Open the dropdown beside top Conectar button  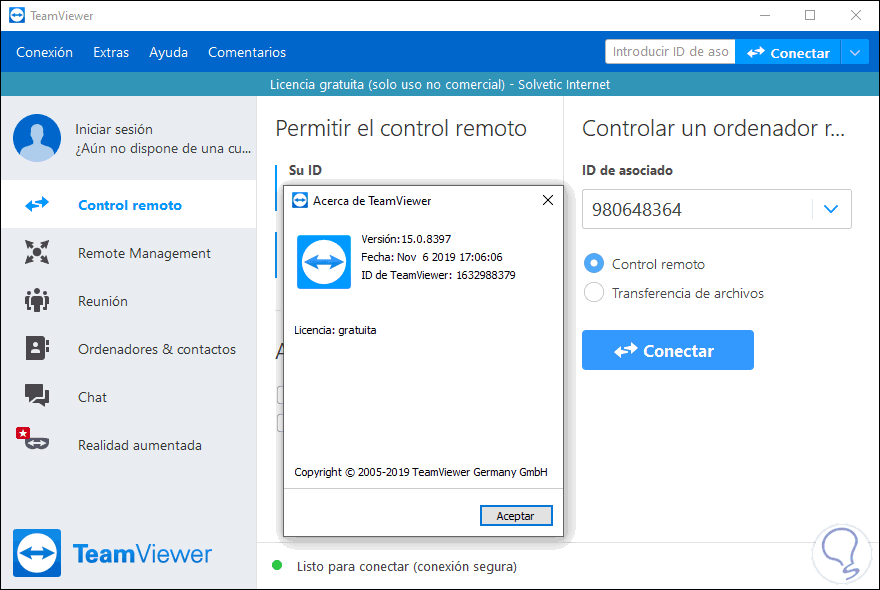pos(855,53)
